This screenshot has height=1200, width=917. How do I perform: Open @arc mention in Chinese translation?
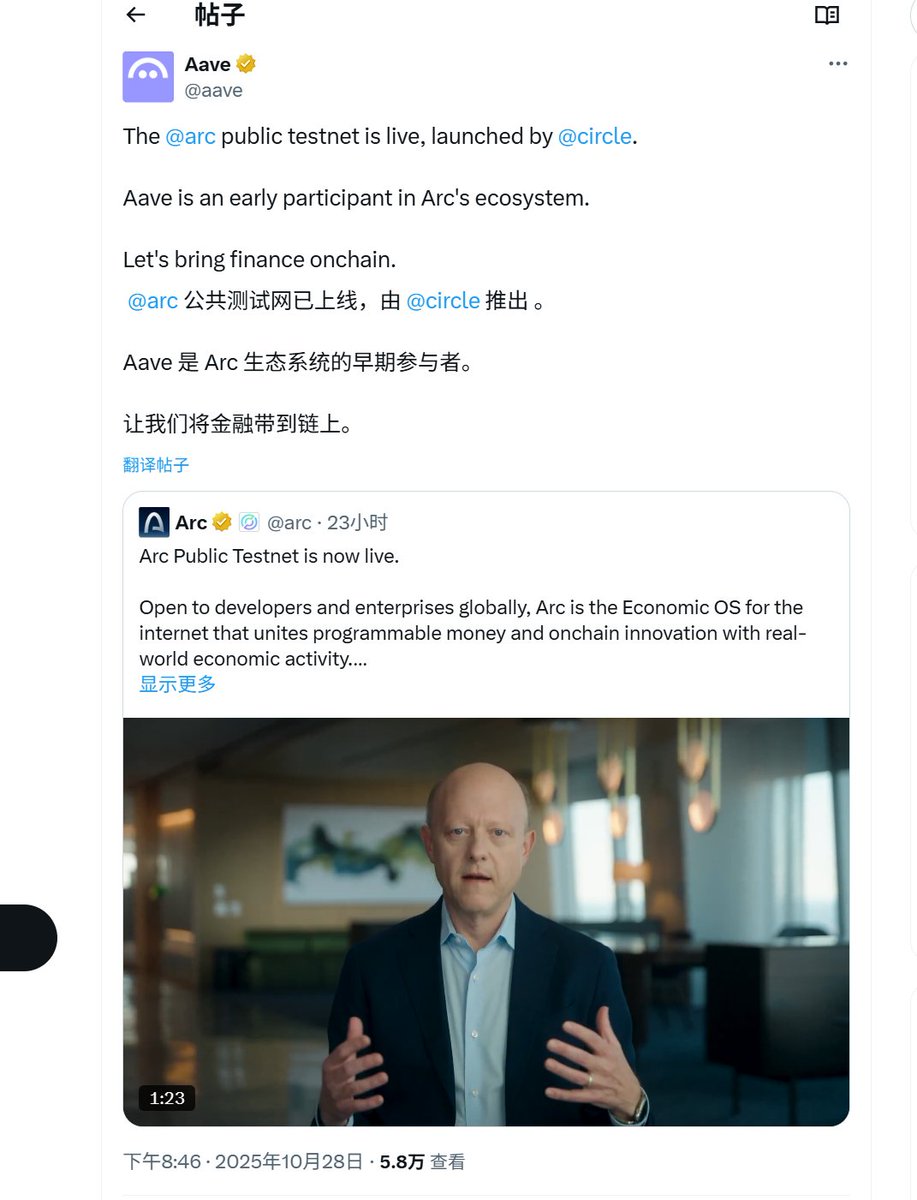(x=153, y=301)
